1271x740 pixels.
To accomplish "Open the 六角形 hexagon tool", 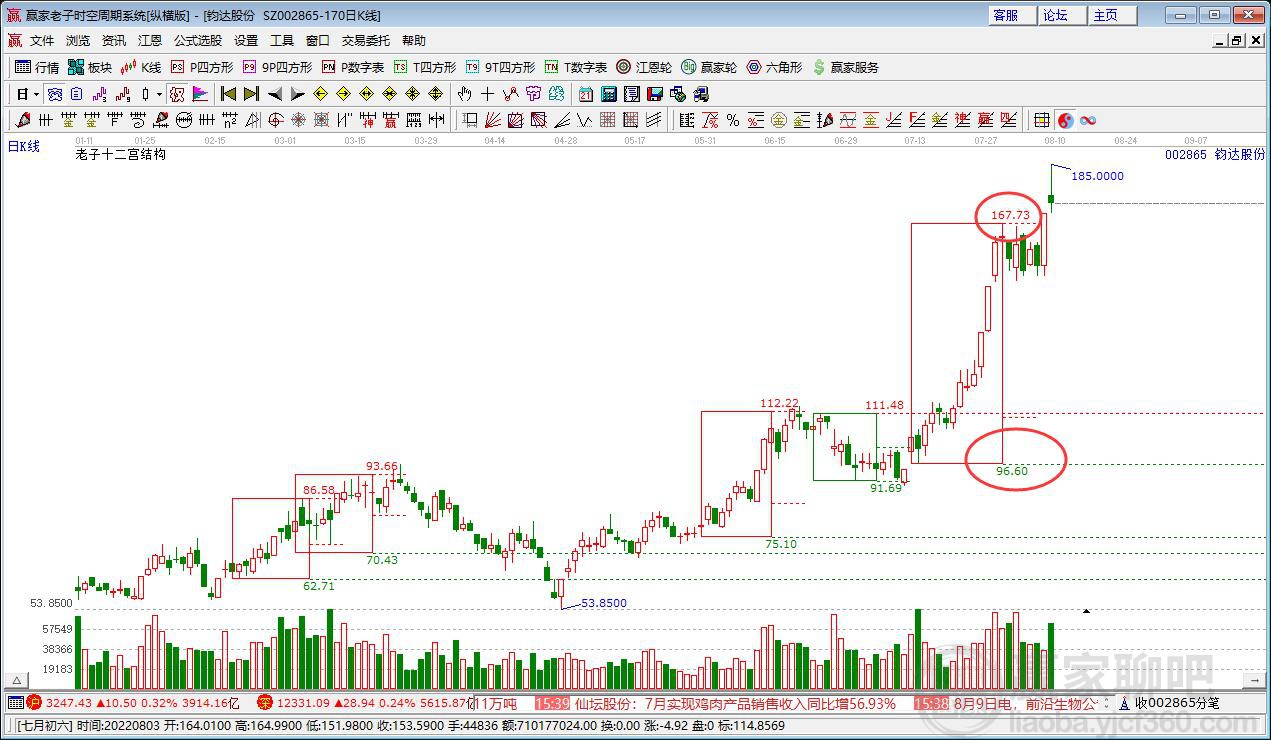I will click(773, 67).
